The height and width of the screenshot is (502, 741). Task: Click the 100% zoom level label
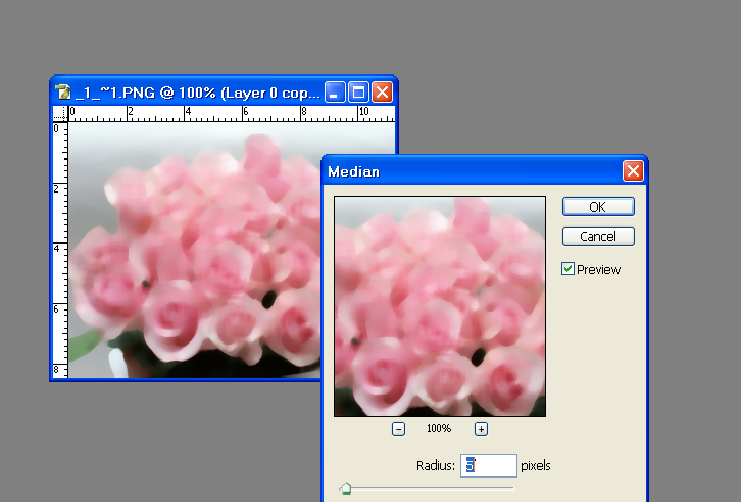pos(440,428)
